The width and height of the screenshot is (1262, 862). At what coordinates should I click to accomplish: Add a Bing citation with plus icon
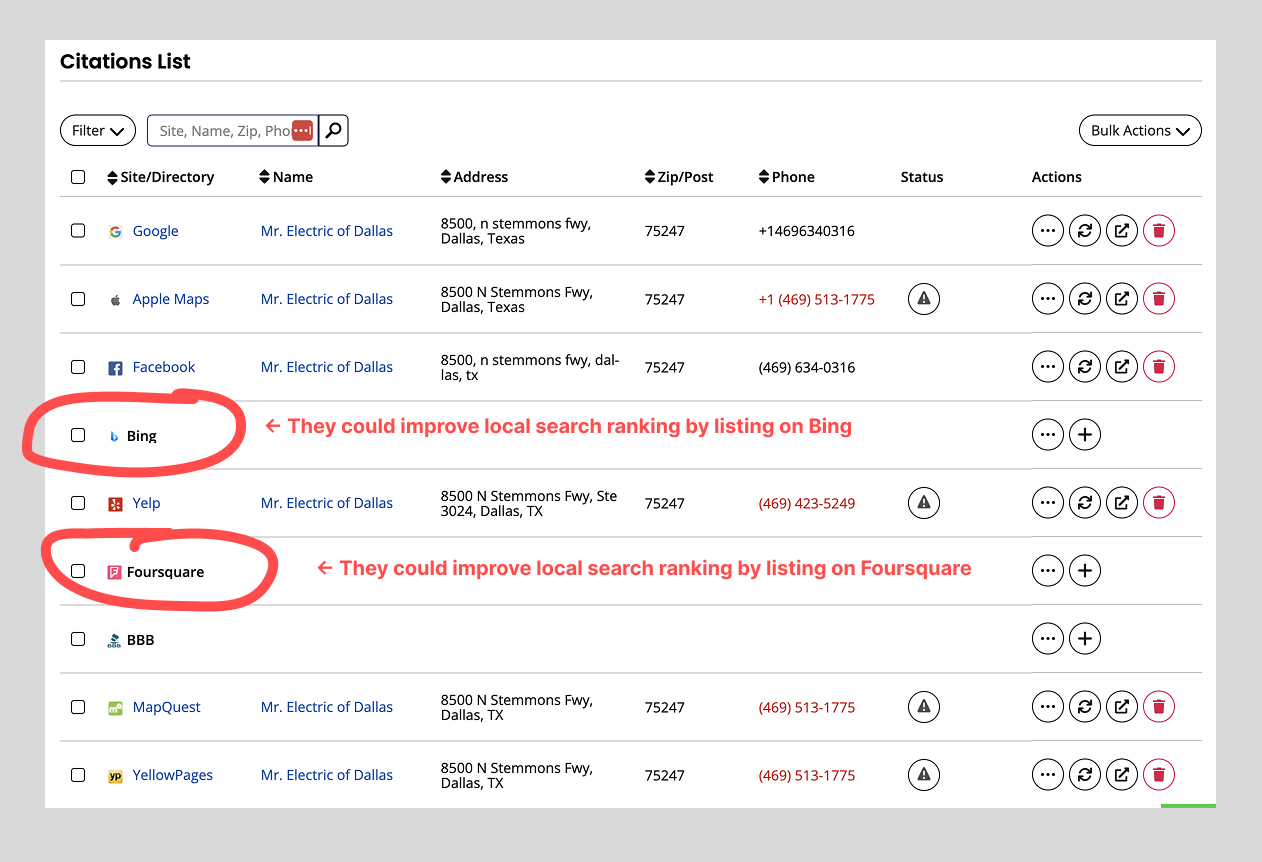(x=1085, y=435)
